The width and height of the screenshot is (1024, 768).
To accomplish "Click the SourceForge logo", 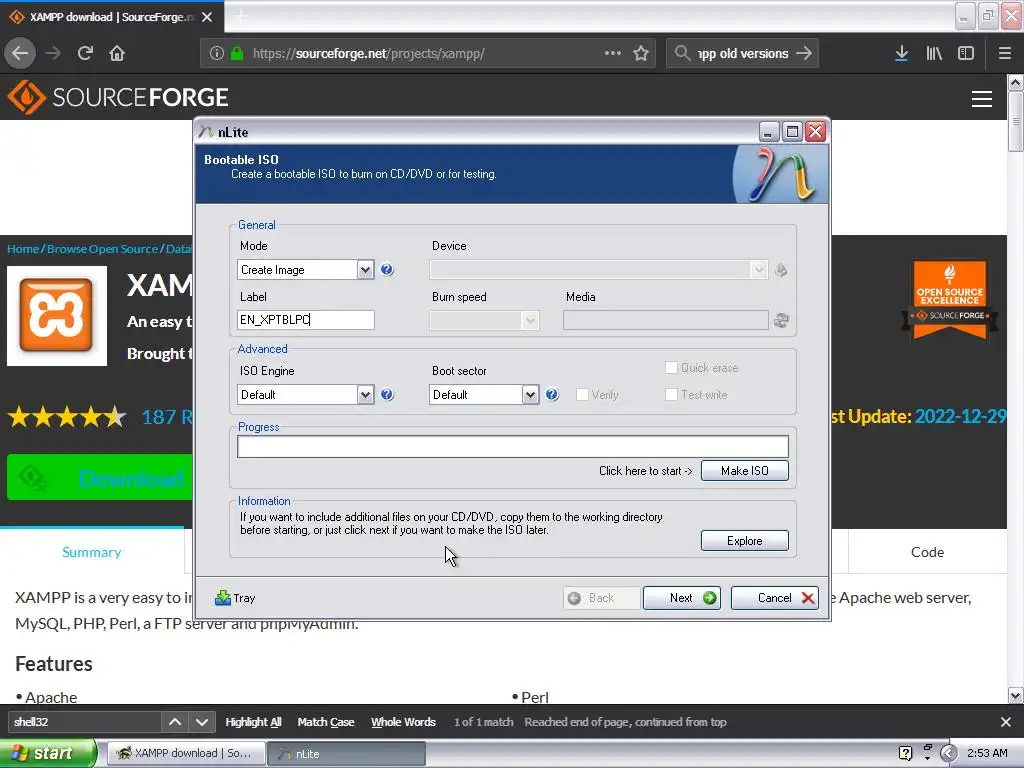I will point(118,97).
